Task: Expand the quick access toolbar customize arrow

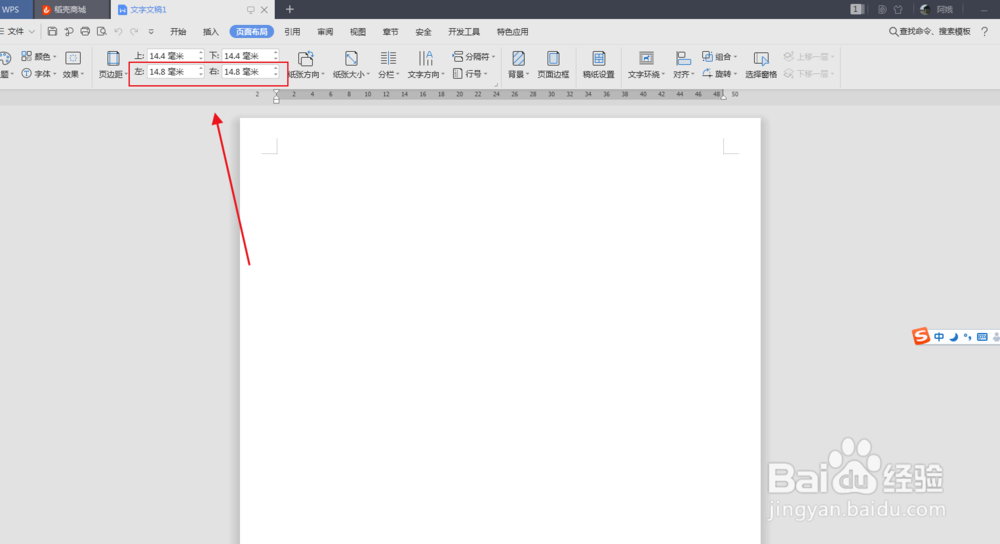Action: pos(151,31)
